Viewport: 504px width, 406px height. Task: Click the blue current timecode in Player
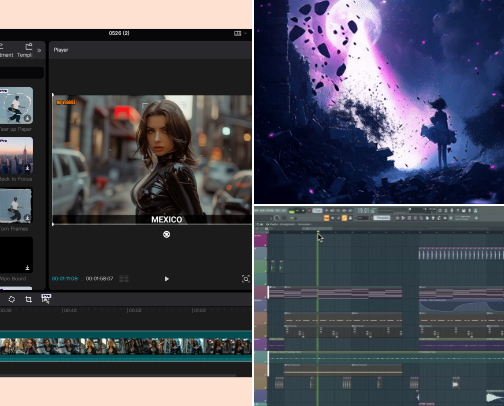tap(65, 278)
